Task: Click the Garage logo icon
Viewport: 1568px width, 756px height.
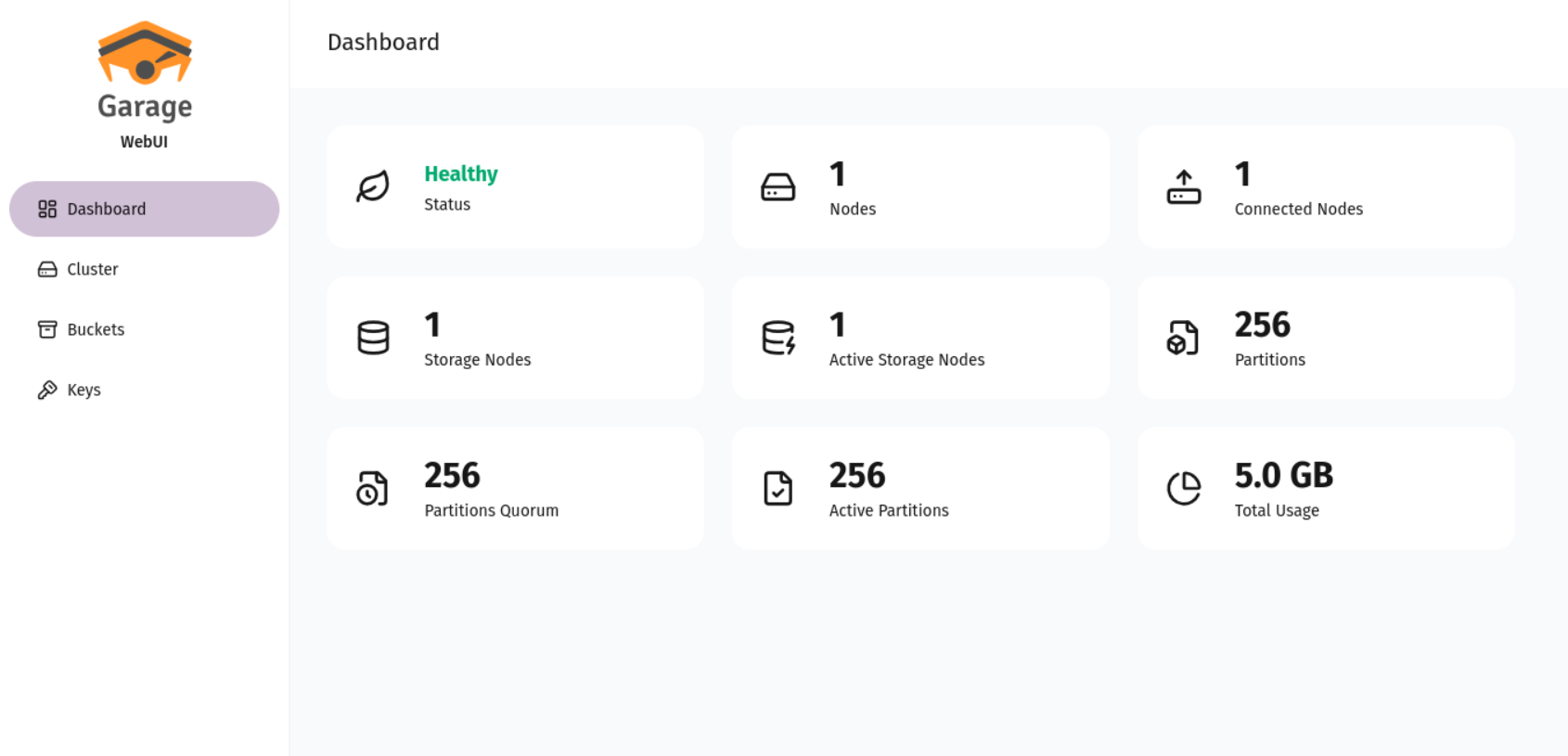Action: click(x=145, y=53)
